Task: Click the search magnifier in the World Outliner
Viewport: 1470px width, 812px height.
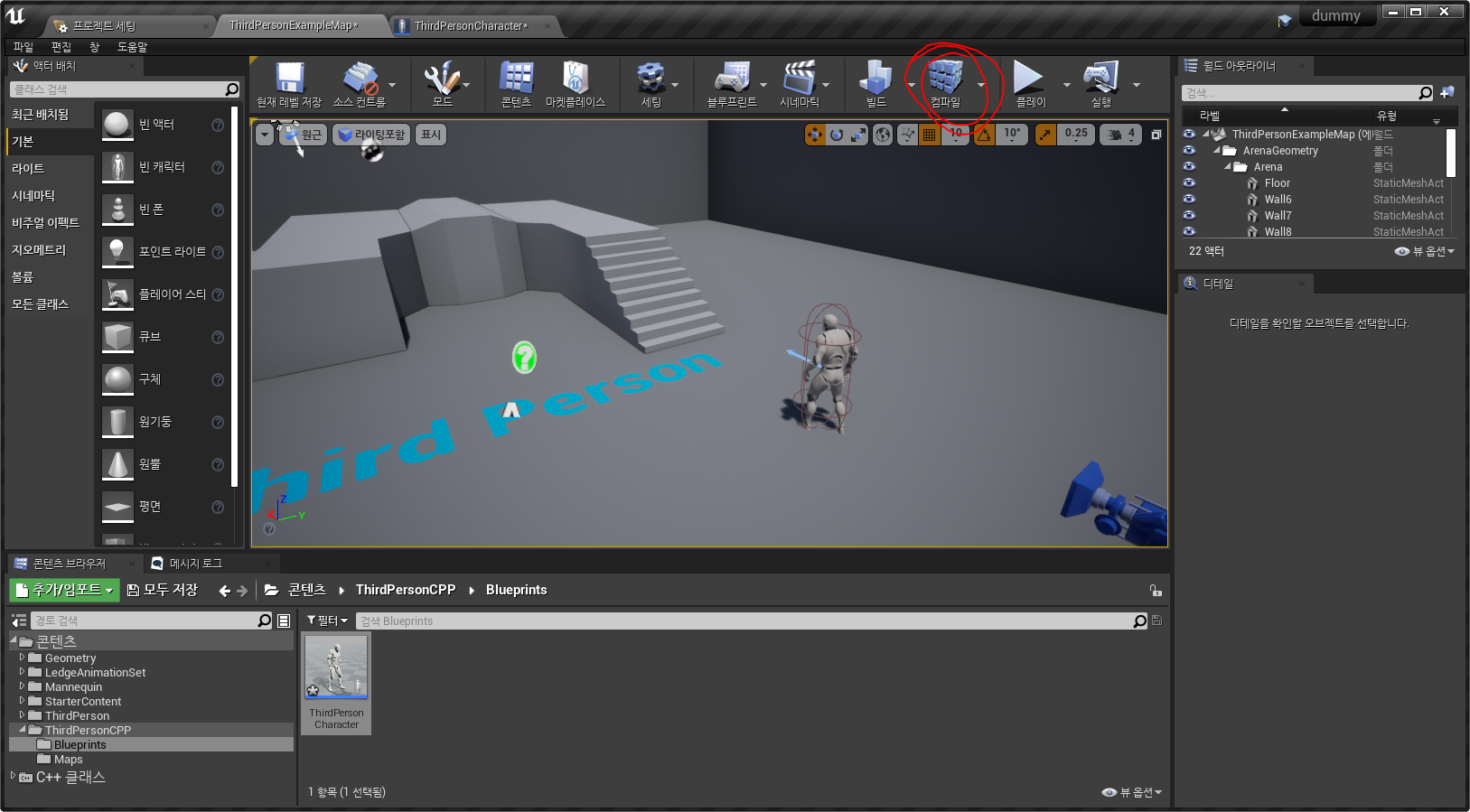Action: coord(1425,92)
